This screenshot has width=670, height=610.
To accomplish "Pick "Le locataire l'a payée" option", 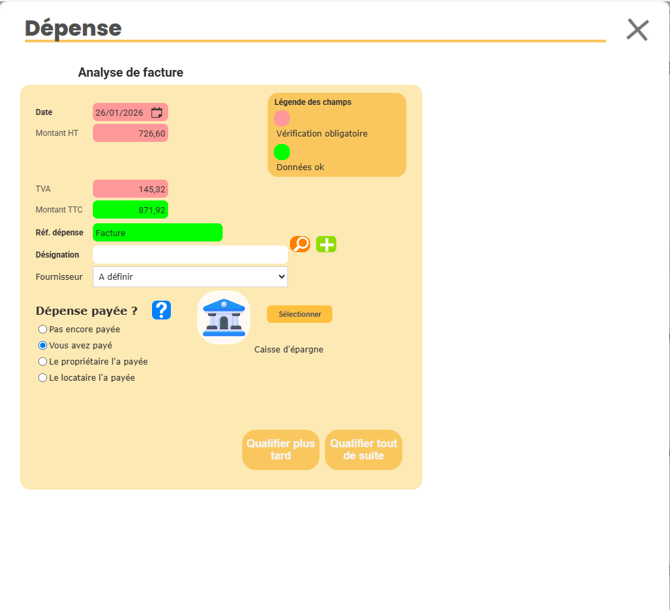I will click(43, 377).
